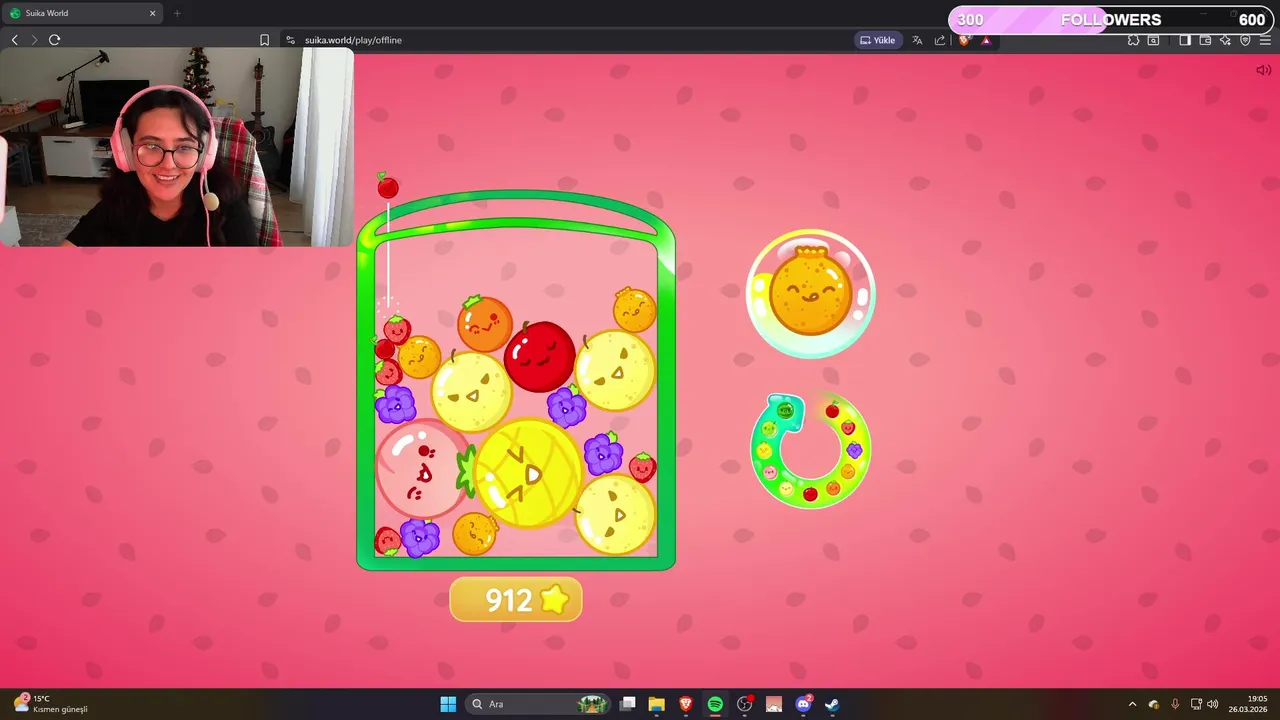Open Steam from the taskbar

[832, 704]
